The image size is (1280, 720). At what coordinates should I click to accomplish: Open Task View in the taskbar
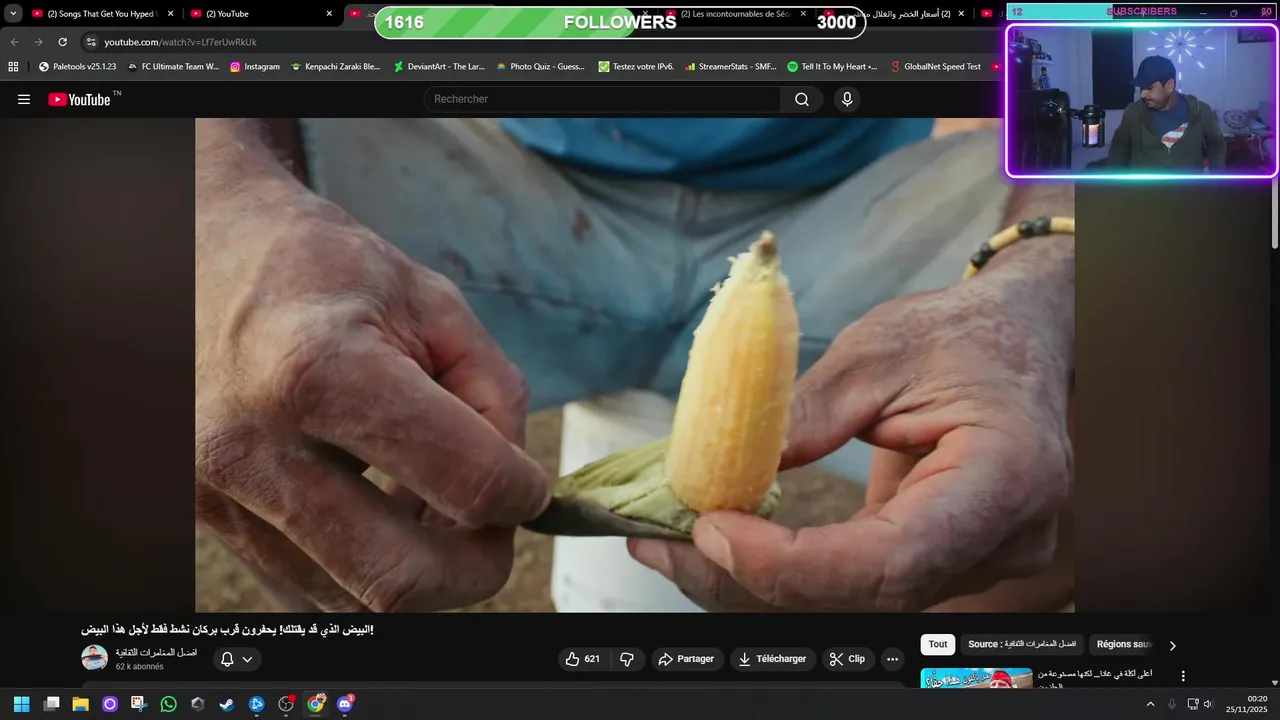(x=52, y=704)
